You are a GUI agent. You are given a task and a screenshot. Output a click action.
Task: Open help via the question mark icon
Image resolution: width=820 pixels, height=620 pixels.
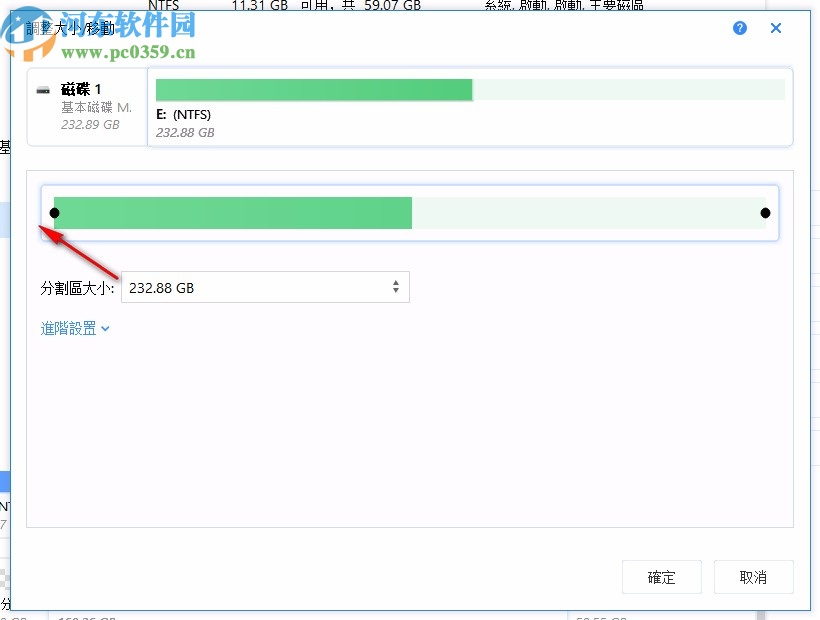(x=739, y=28)
